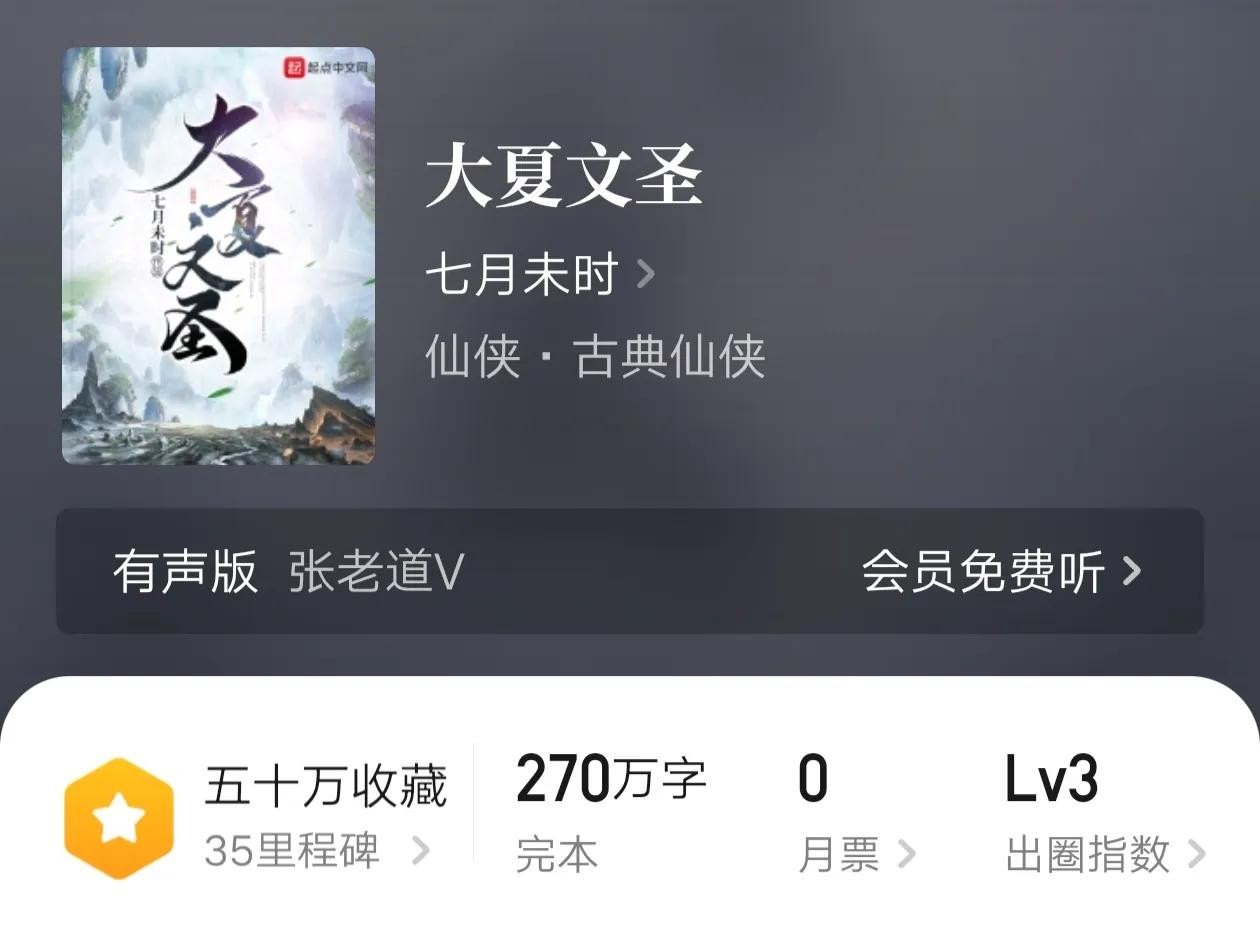Tap the 270万字 word count stat
Image resolution: width=1260 pixels, height=928 pixels.
[611, 780]
